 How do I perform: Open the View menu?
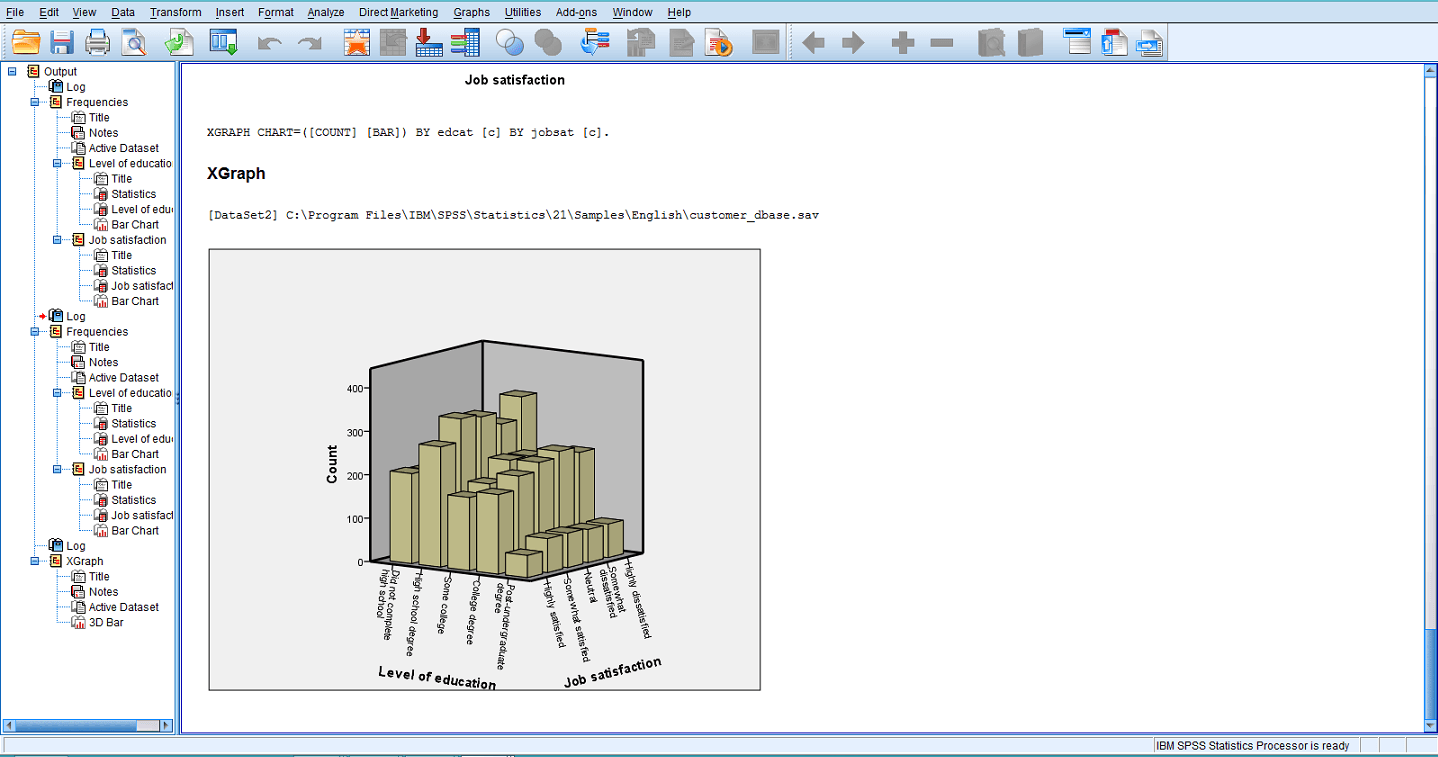(x=84, y=12)
